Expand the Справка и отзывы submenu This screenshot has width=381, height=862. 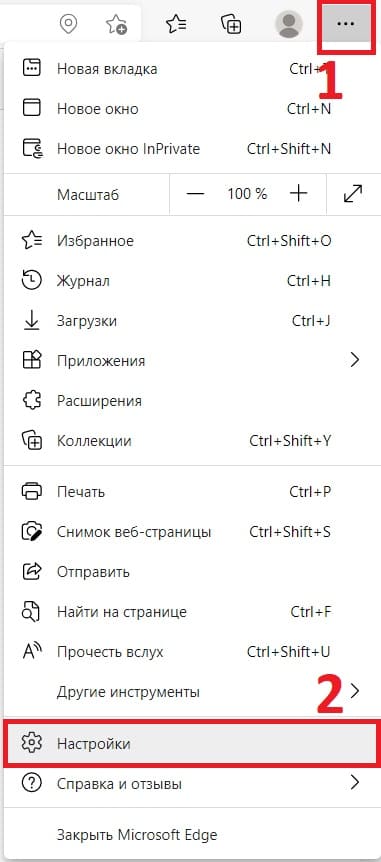[190, 783]
